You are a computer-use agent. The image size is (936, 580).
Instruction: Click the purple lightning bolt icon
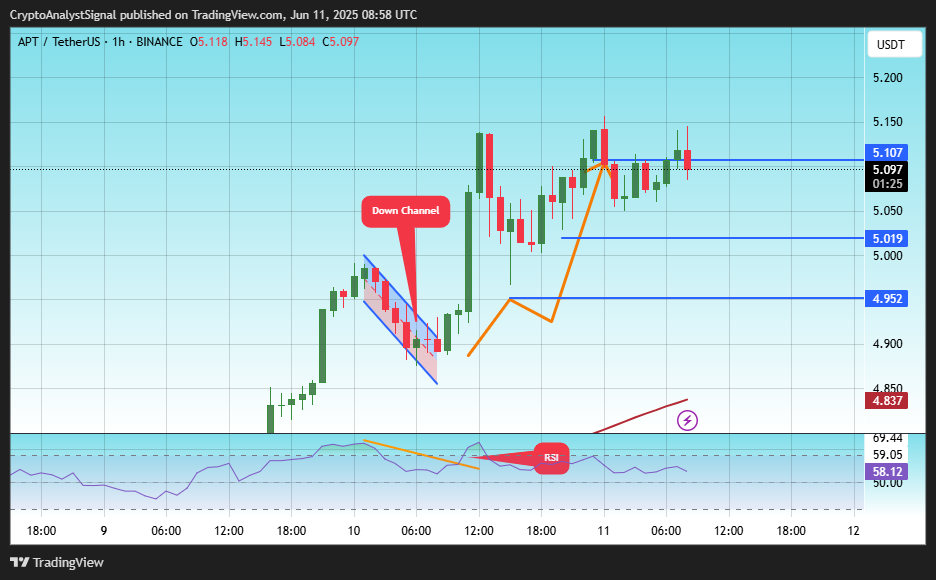pos(687,420)
